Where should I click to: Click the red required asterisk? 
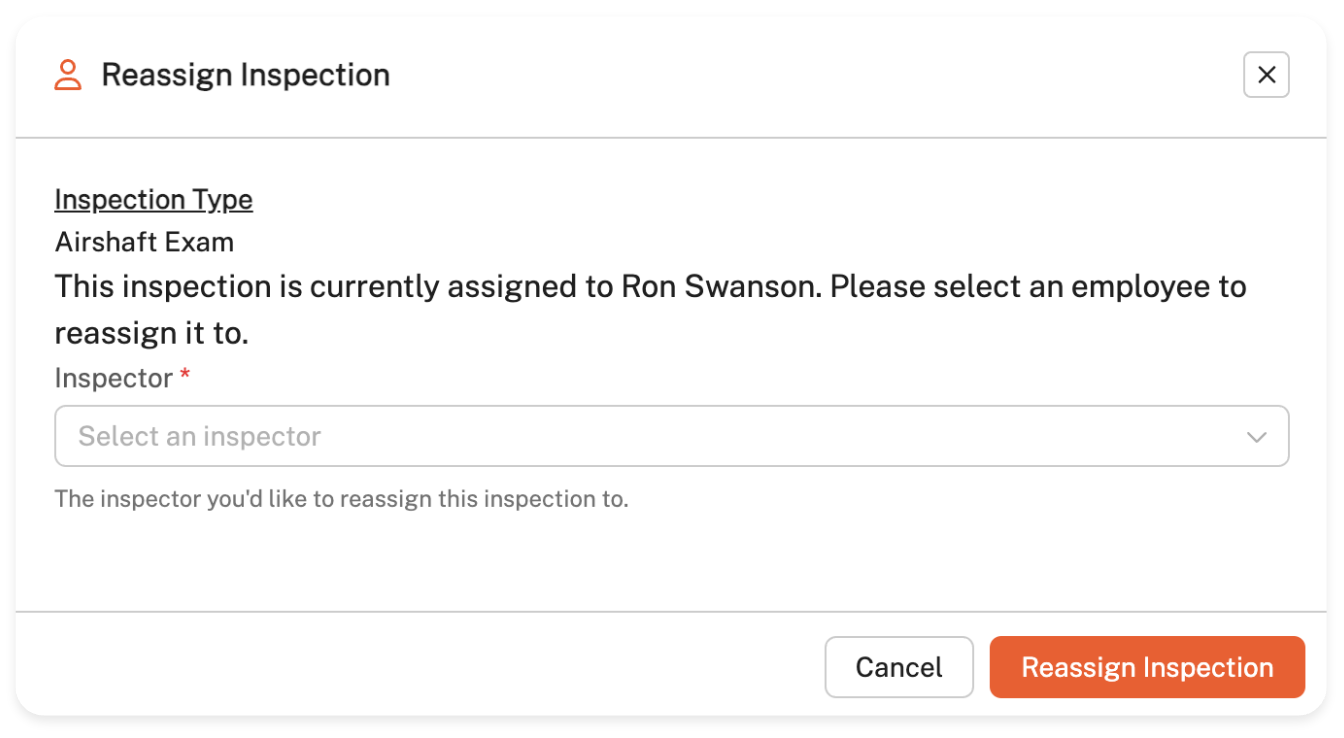tap(185, 375)
